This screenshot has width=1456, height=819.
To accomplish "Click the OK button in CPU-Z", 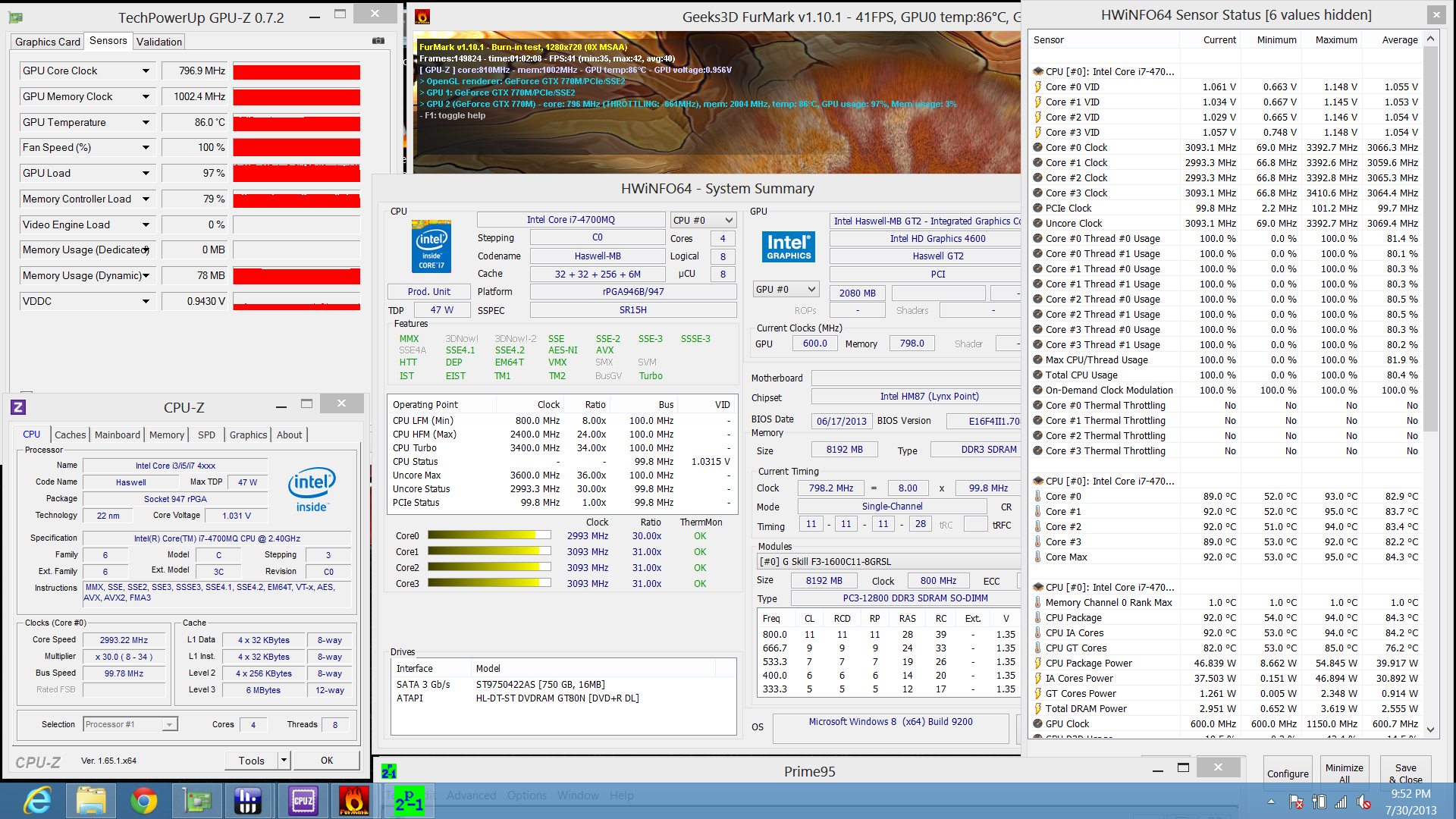I will point(327,760).
